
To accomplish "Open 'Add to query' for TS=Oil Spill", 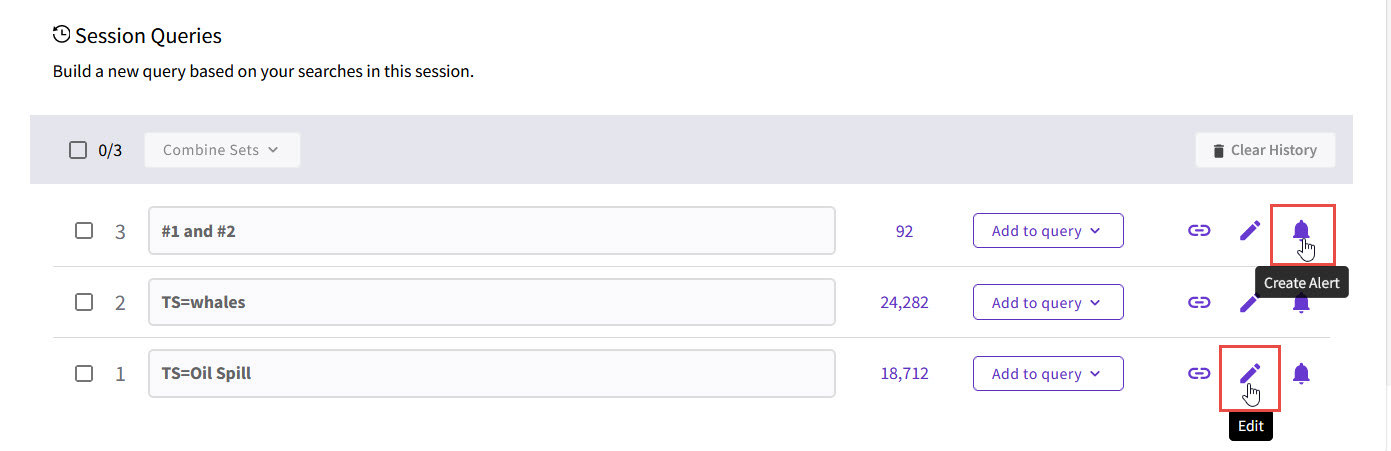I will pyautogui.click(x=1047, y=374).
